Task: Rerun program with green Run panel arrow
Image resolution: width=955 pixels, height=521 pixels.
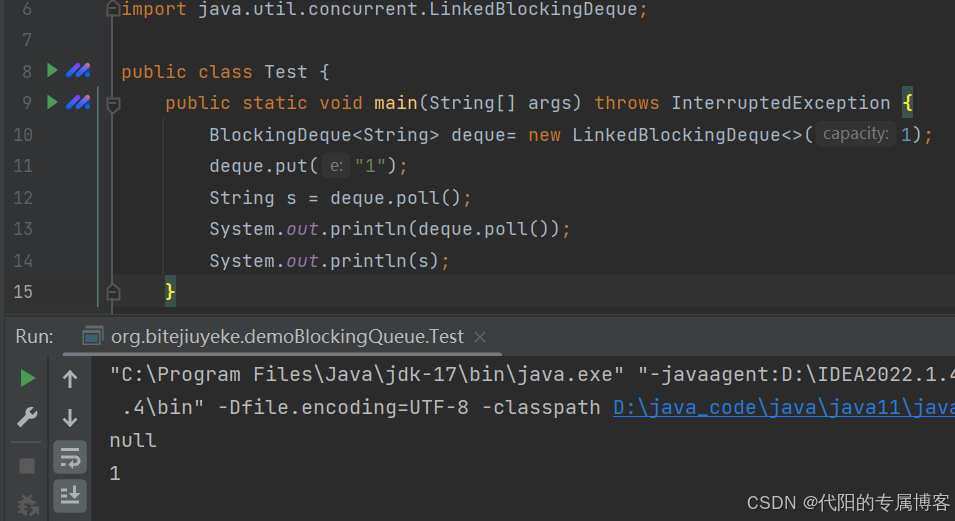Action: tap(27, 378)
